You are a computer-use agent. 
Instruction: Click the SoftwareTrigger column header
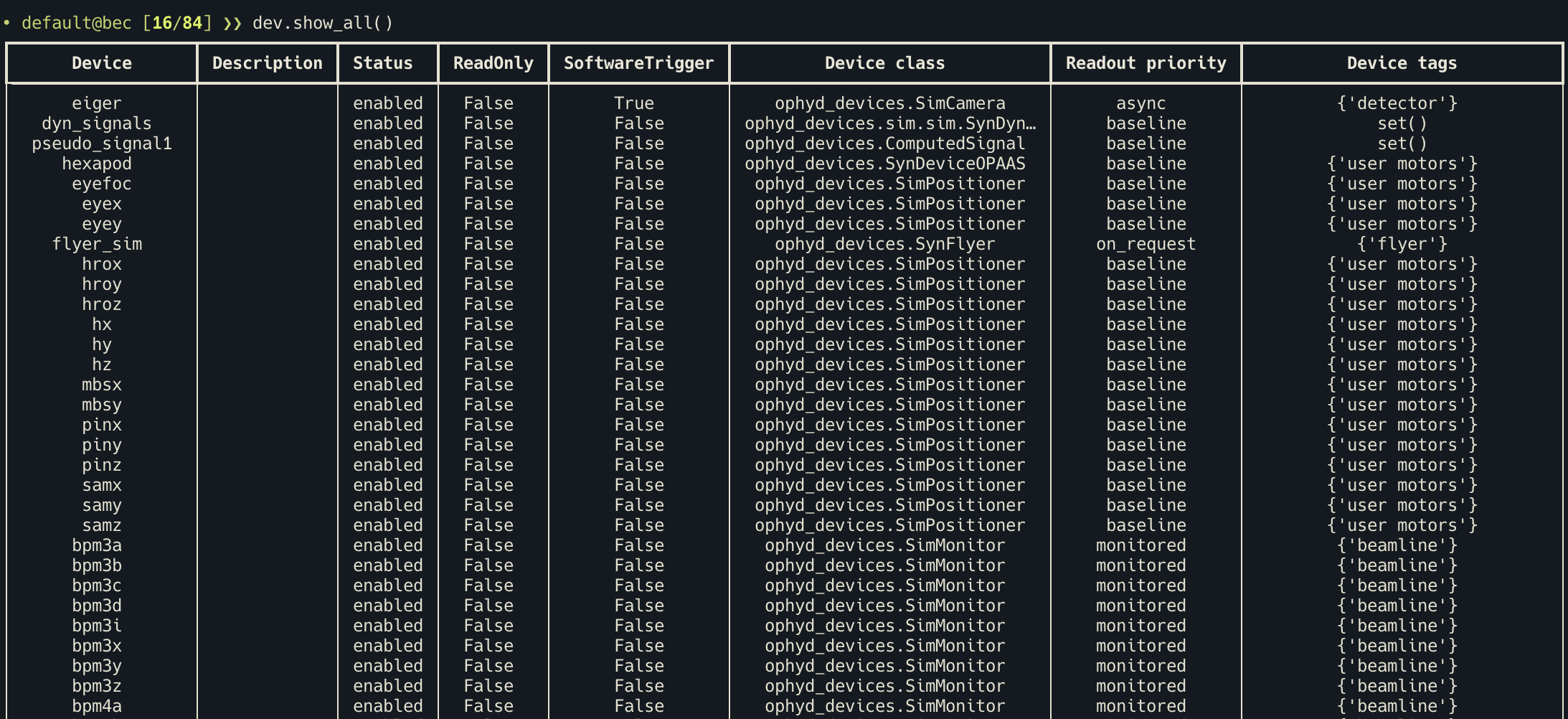(x=639, y=63)
